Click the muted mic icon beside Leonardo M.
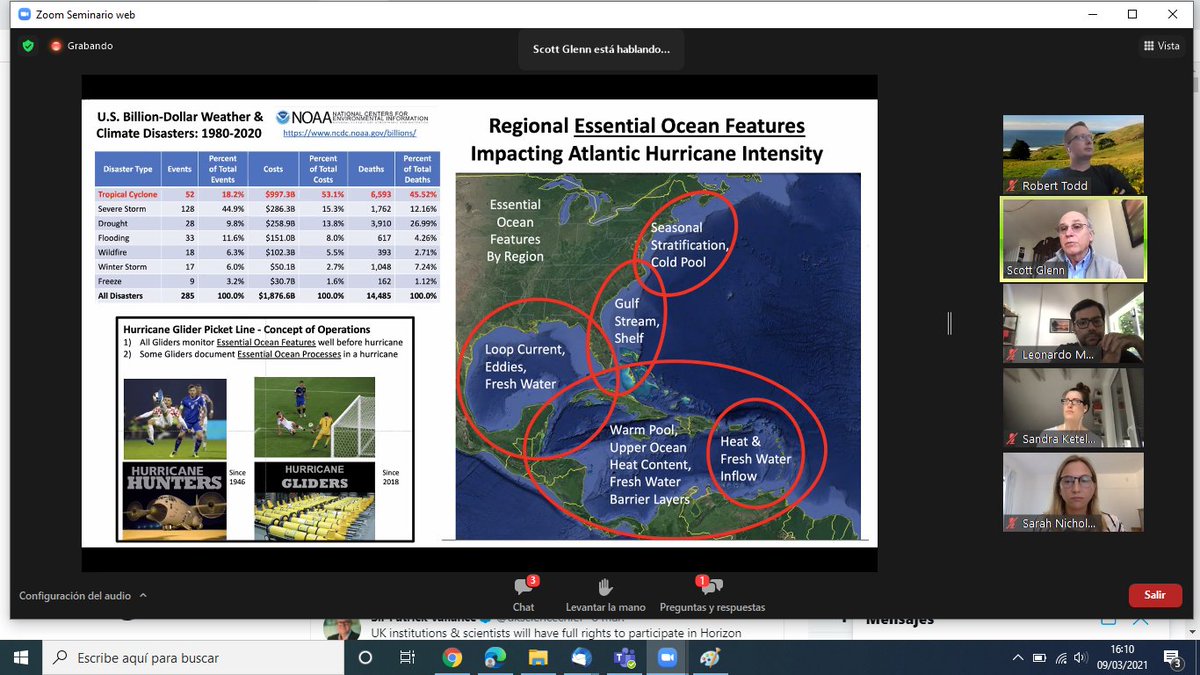1200x675 pixels. click(x=1012, y=355)
